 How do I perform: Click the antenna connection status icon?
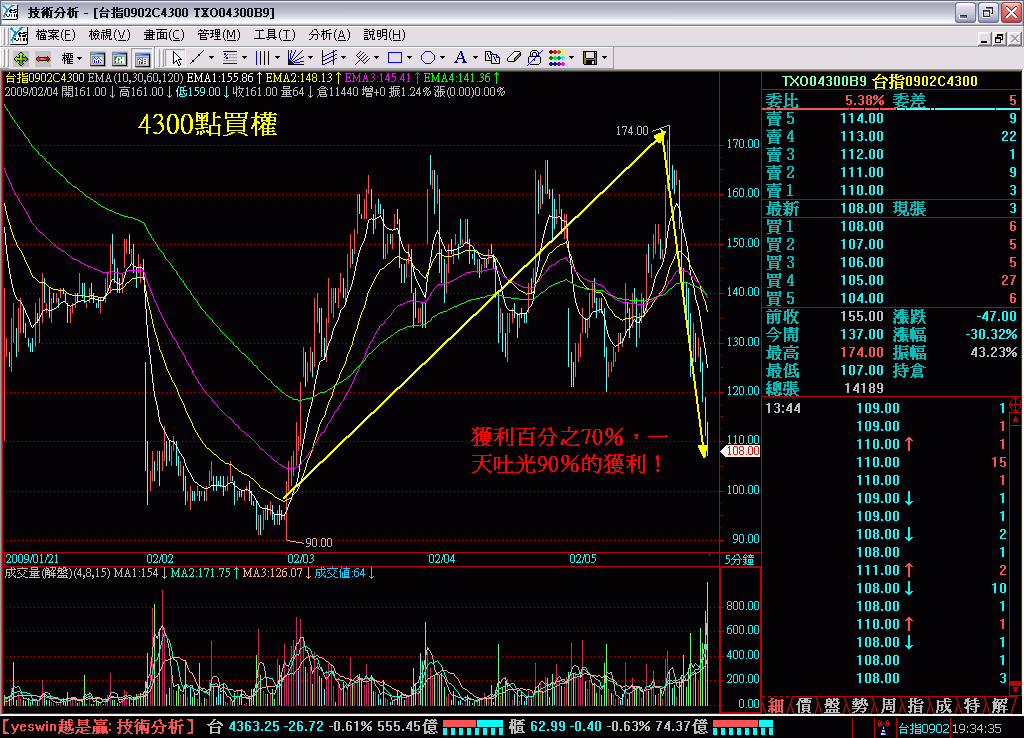pyautogui.click(x=884, y=728)
